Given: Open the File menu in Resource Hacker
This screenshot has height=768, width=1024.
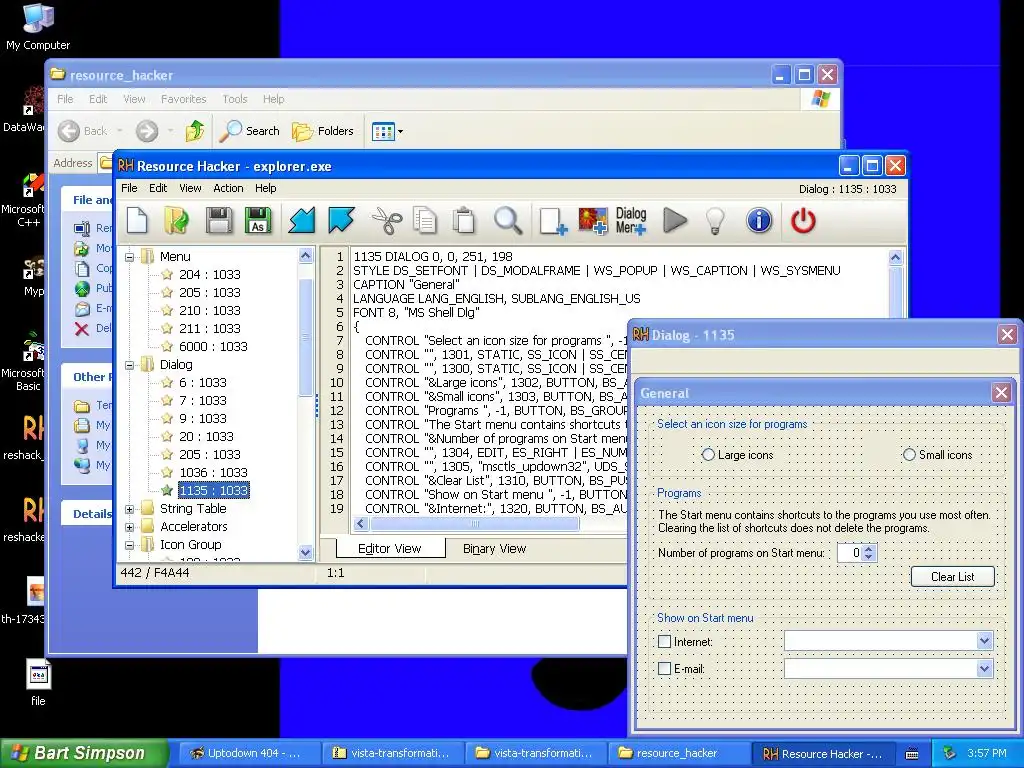Looking at the screenshot, I should 129,188.
